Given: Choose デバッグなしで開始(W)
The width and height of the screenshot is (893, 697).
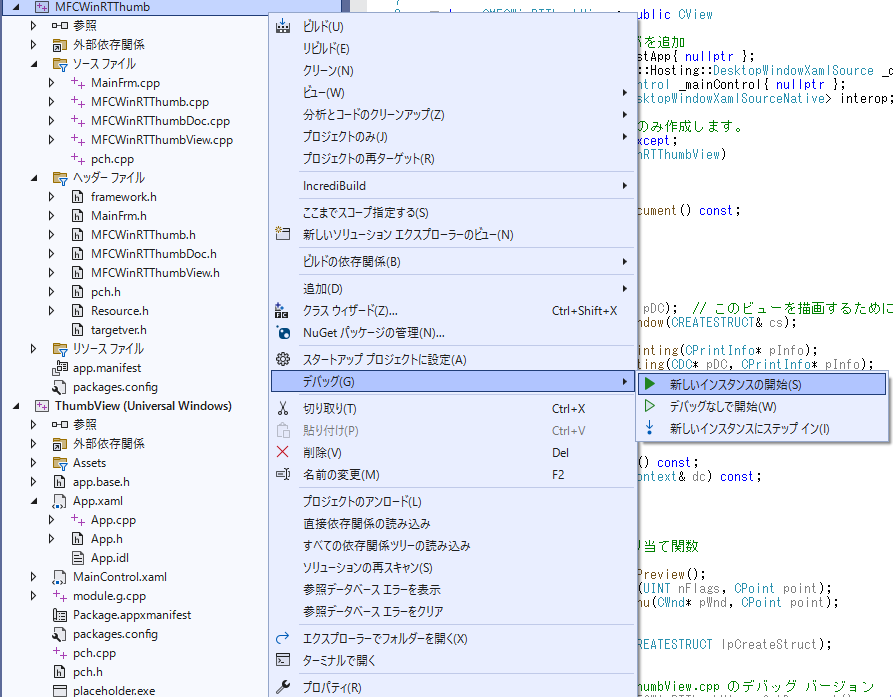Looking at the screenshot, I should click(762, 406).
